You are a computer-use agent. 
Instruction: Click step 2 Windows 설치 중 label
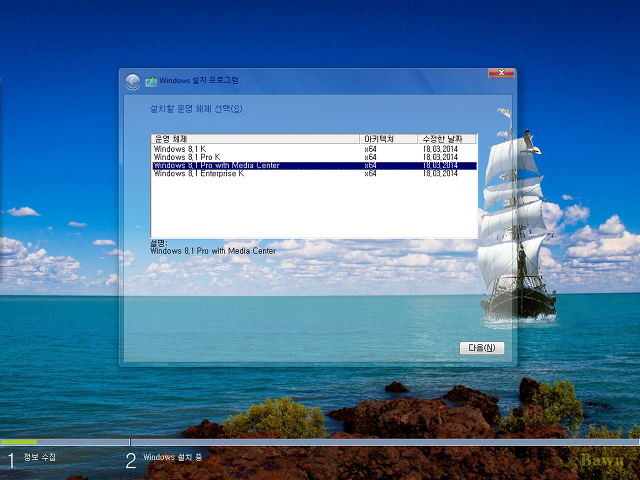[x=173, y=457]
